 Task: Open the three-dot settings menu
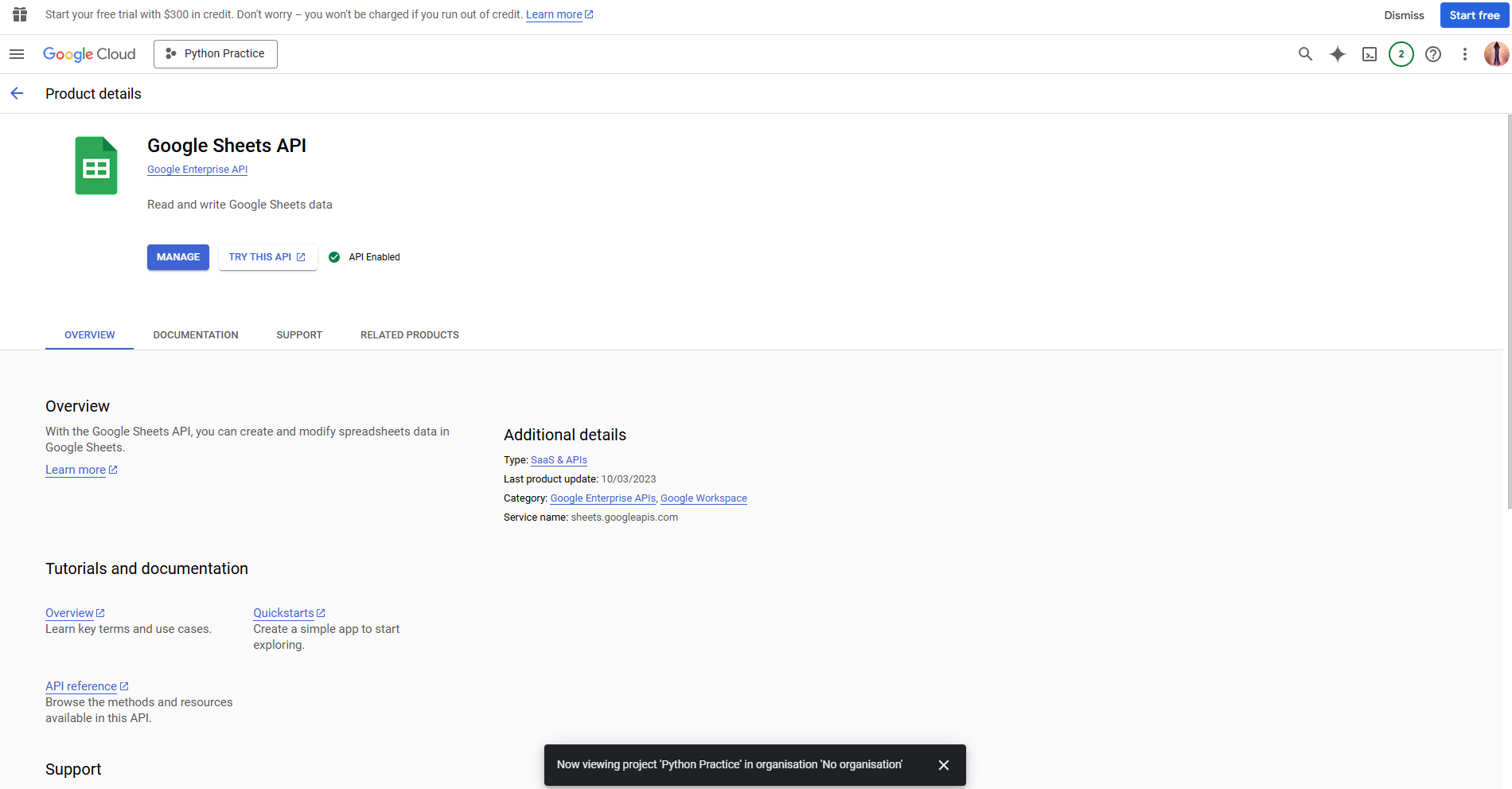(x=1465, y=54)
